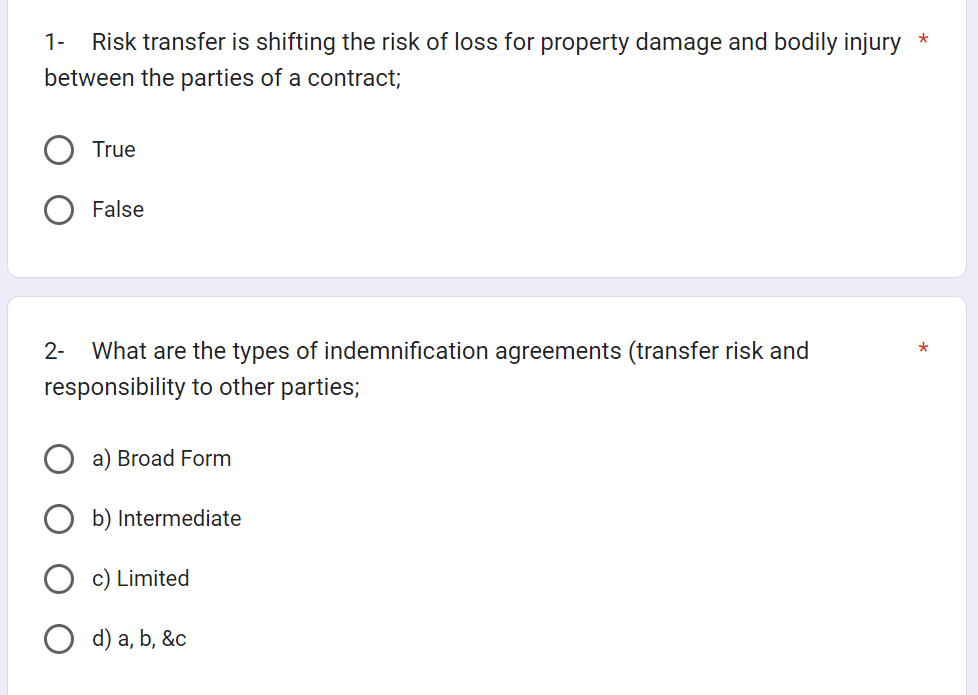Click the False label text
The image size is (978, 695).
pos(118,209)
